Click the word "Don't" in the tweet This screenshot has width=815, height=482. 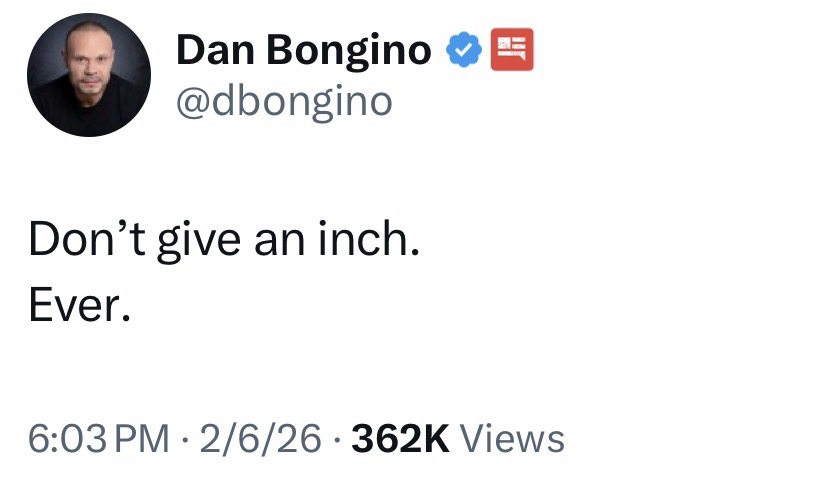pyautogui.click(x=87, y=241)
